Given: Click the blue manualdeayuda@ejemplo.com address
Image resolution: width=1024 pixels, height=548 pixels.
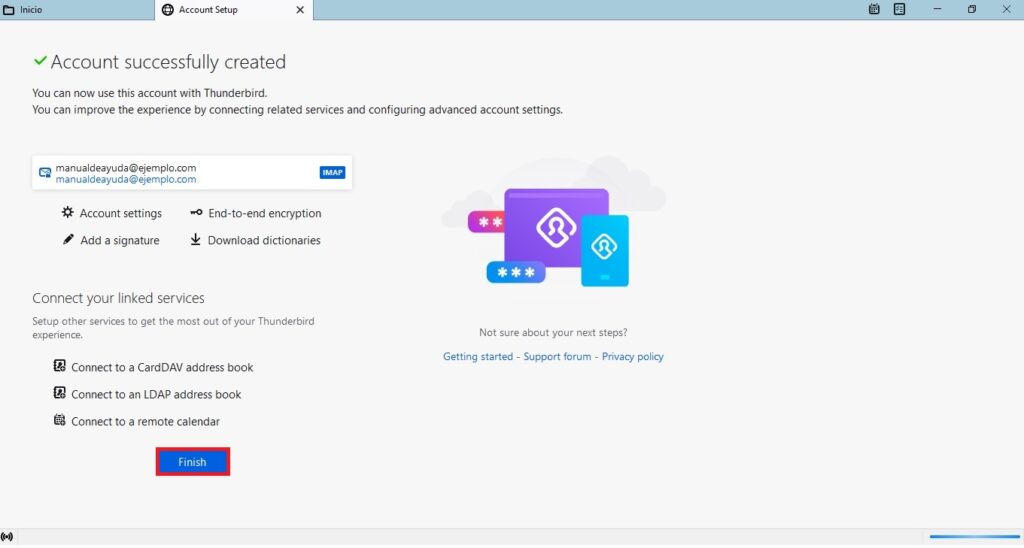Looking at the screenshot, I should click(125, 180).
